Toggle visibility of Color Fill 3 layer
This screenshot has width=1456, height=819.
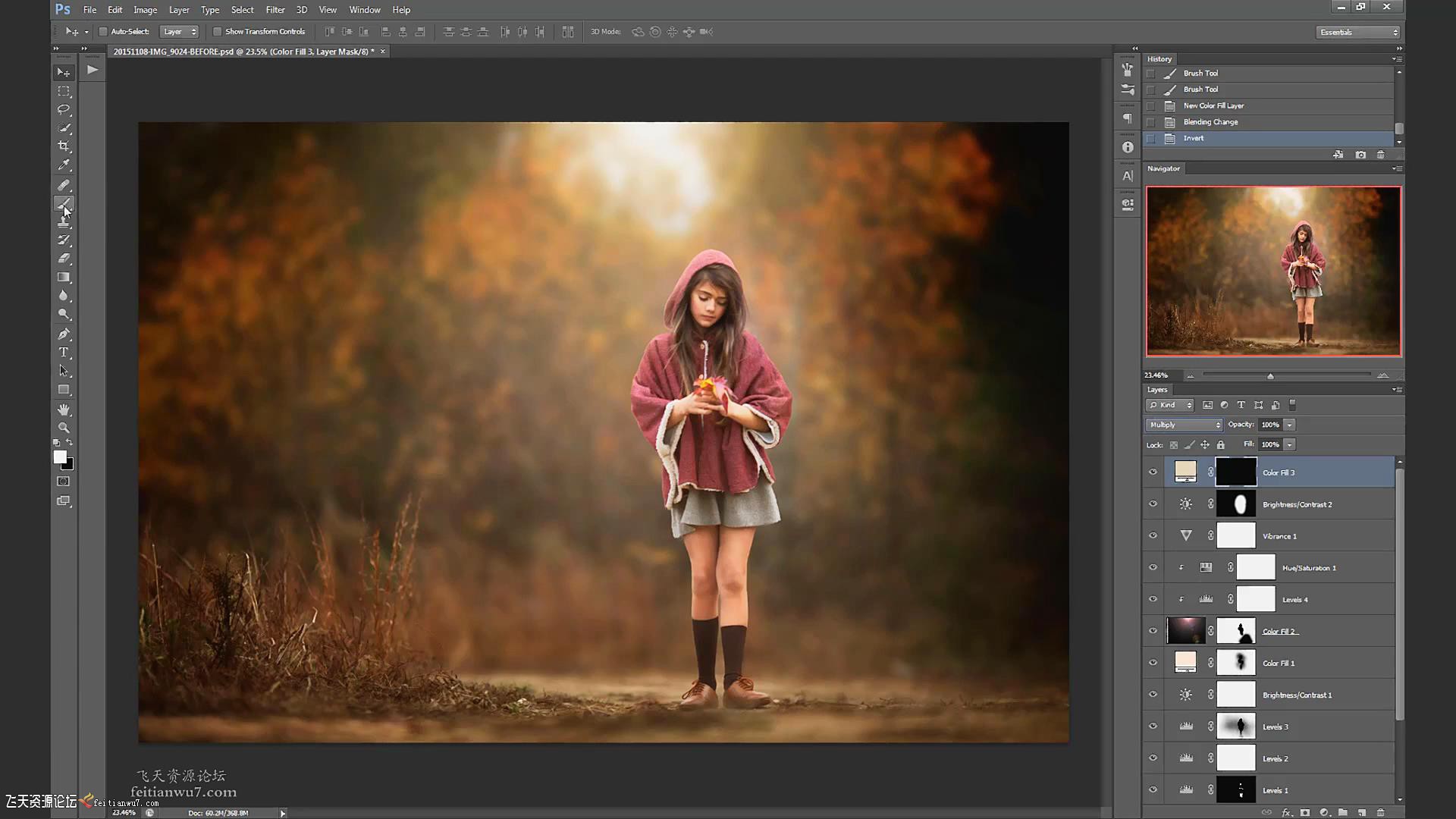click(1153, 472)
